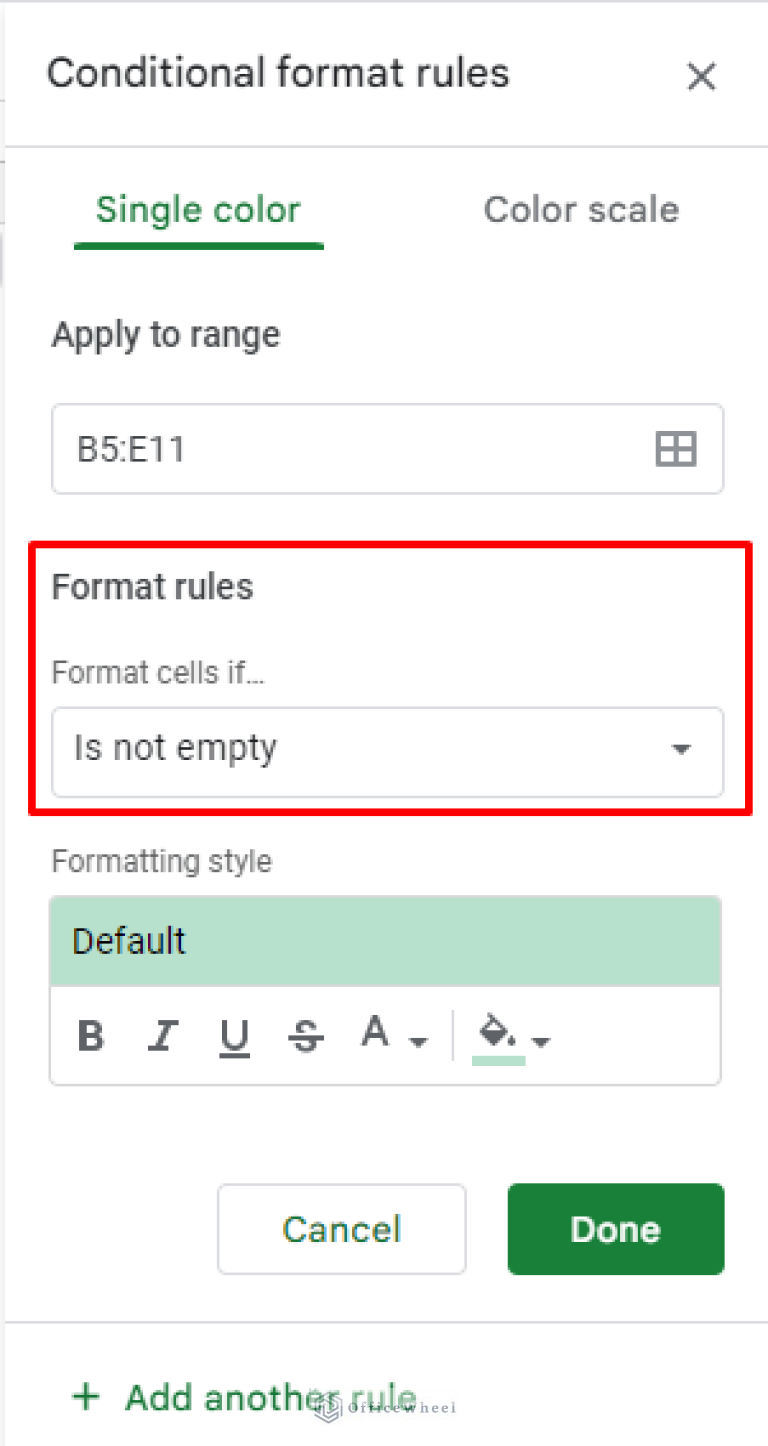Screen dimensions: 768x1446
Task: Click the B5:E11 range input field
Action: coord(300,449)
